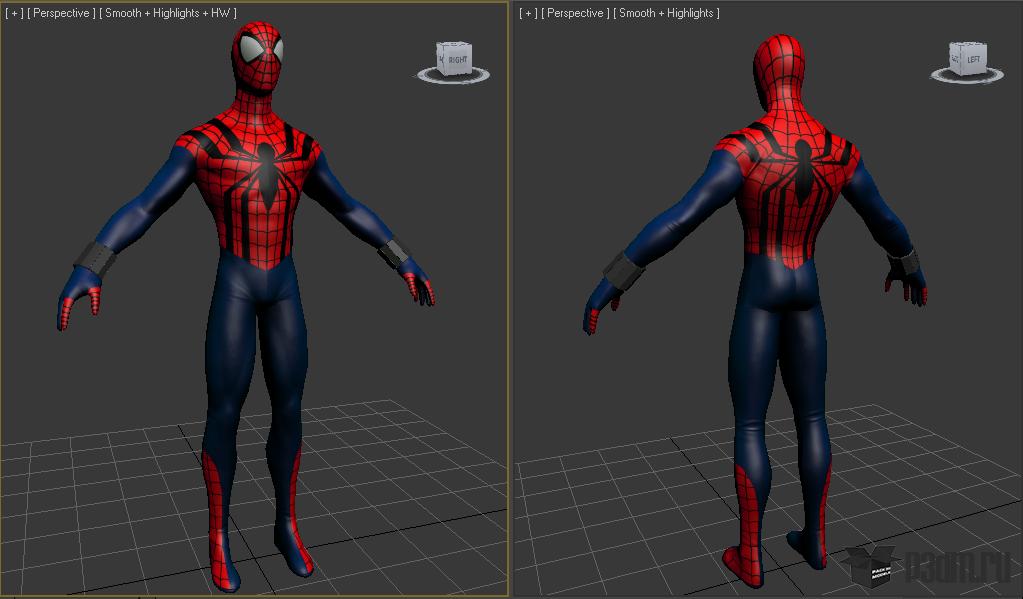Click the LEFT face of the right ViewCube

click(x=973, y=60)
